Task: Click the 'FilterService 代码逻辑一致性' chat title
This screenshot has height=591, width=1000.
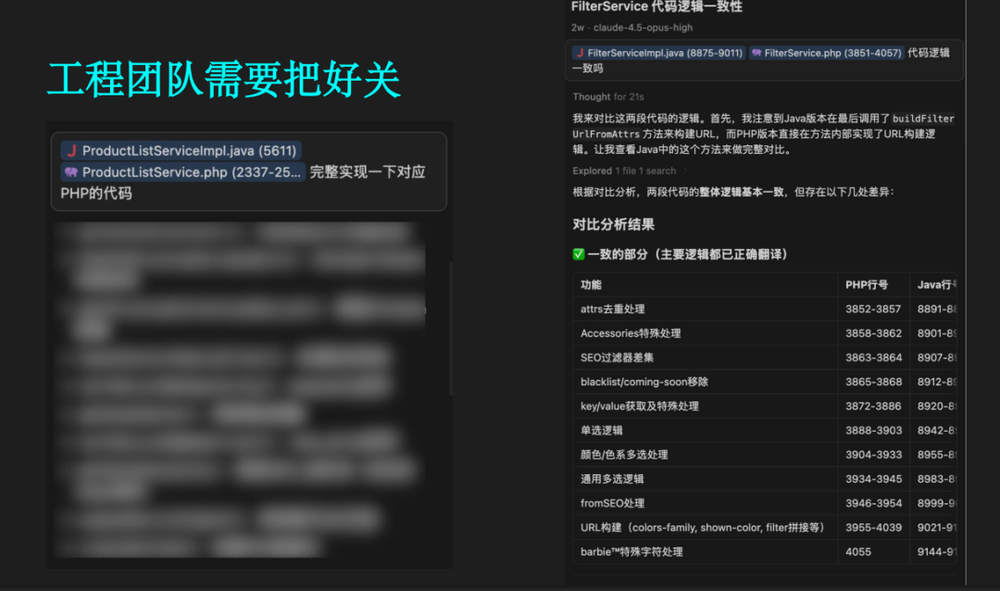Action: (x=656, y=7)
